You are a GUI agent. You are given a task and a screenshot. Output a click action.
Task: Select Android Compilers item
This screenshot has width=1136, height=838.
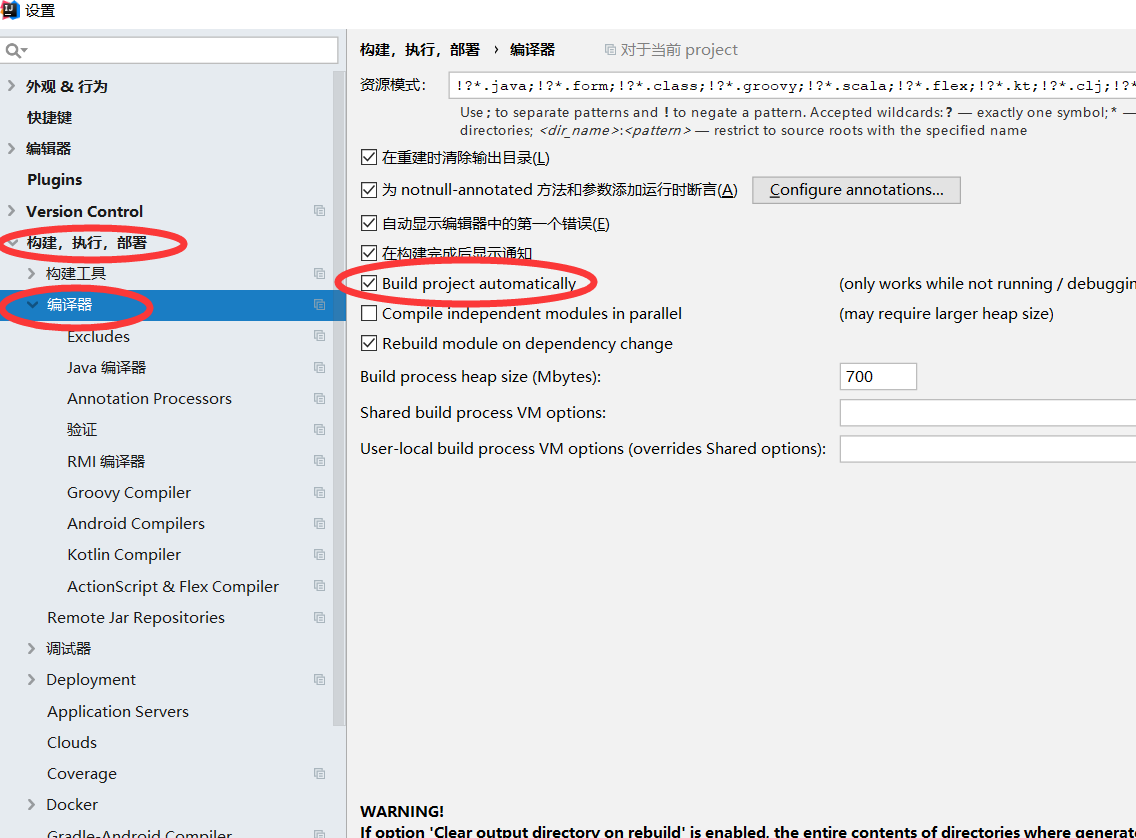136,524
